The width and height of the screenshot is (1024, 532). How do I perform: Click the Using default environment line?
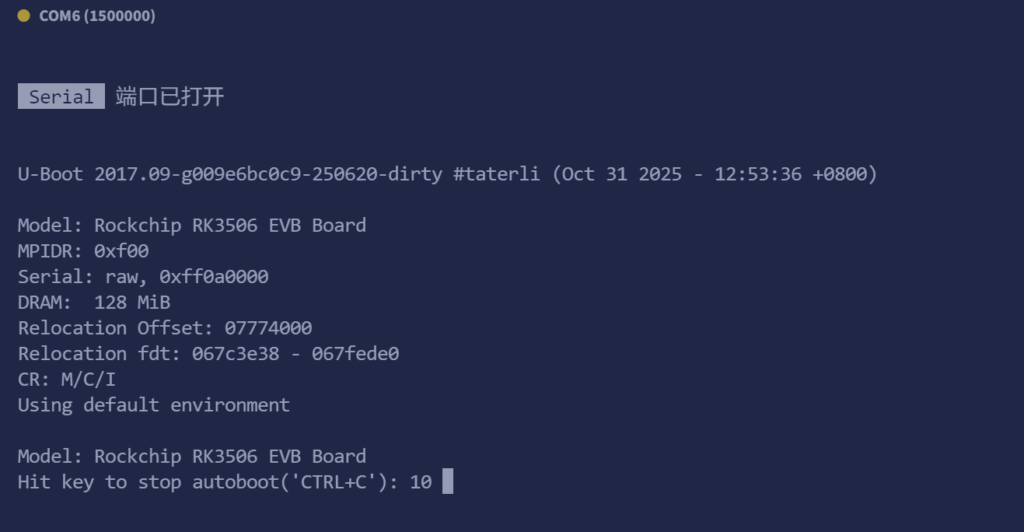154,405
